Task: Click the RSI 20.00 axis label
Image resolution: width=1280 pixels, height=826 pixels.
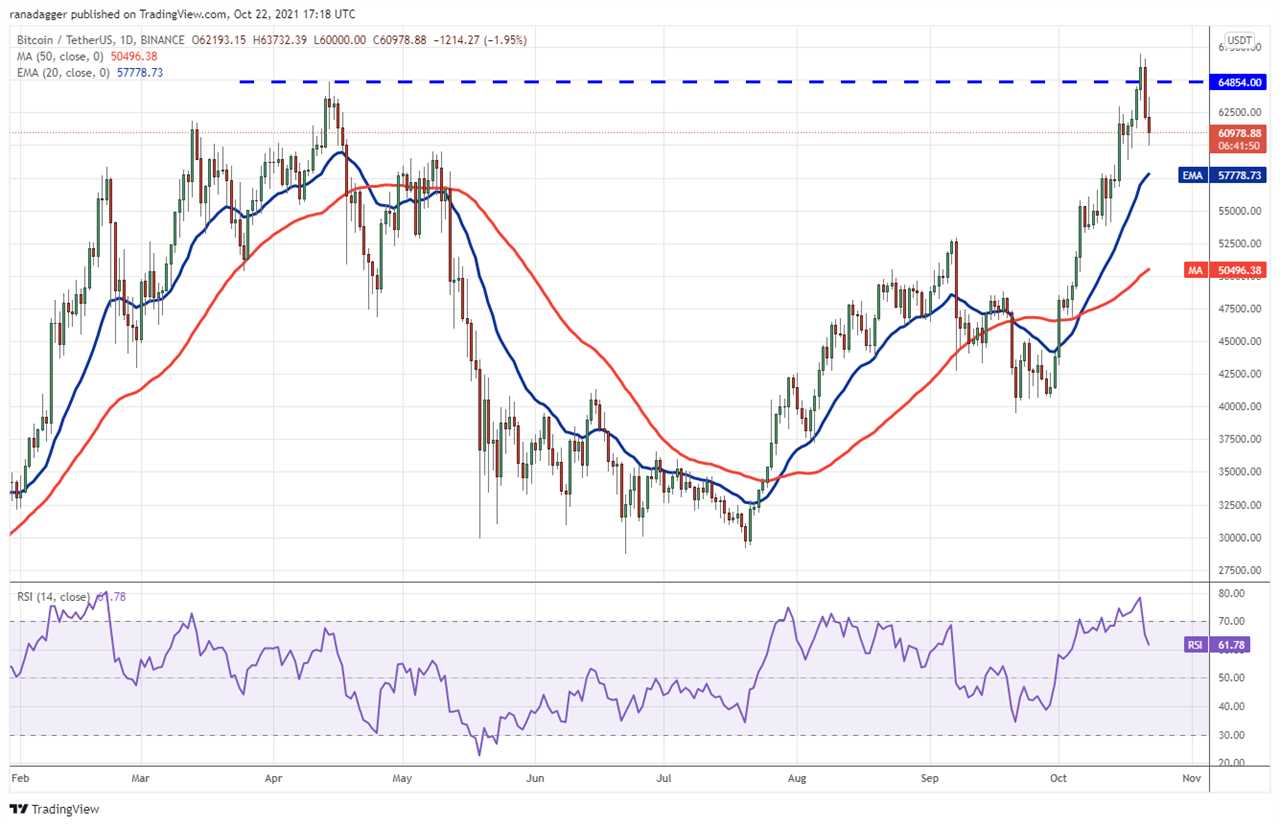Action: pyautogui.click(x=1230, y=763)
